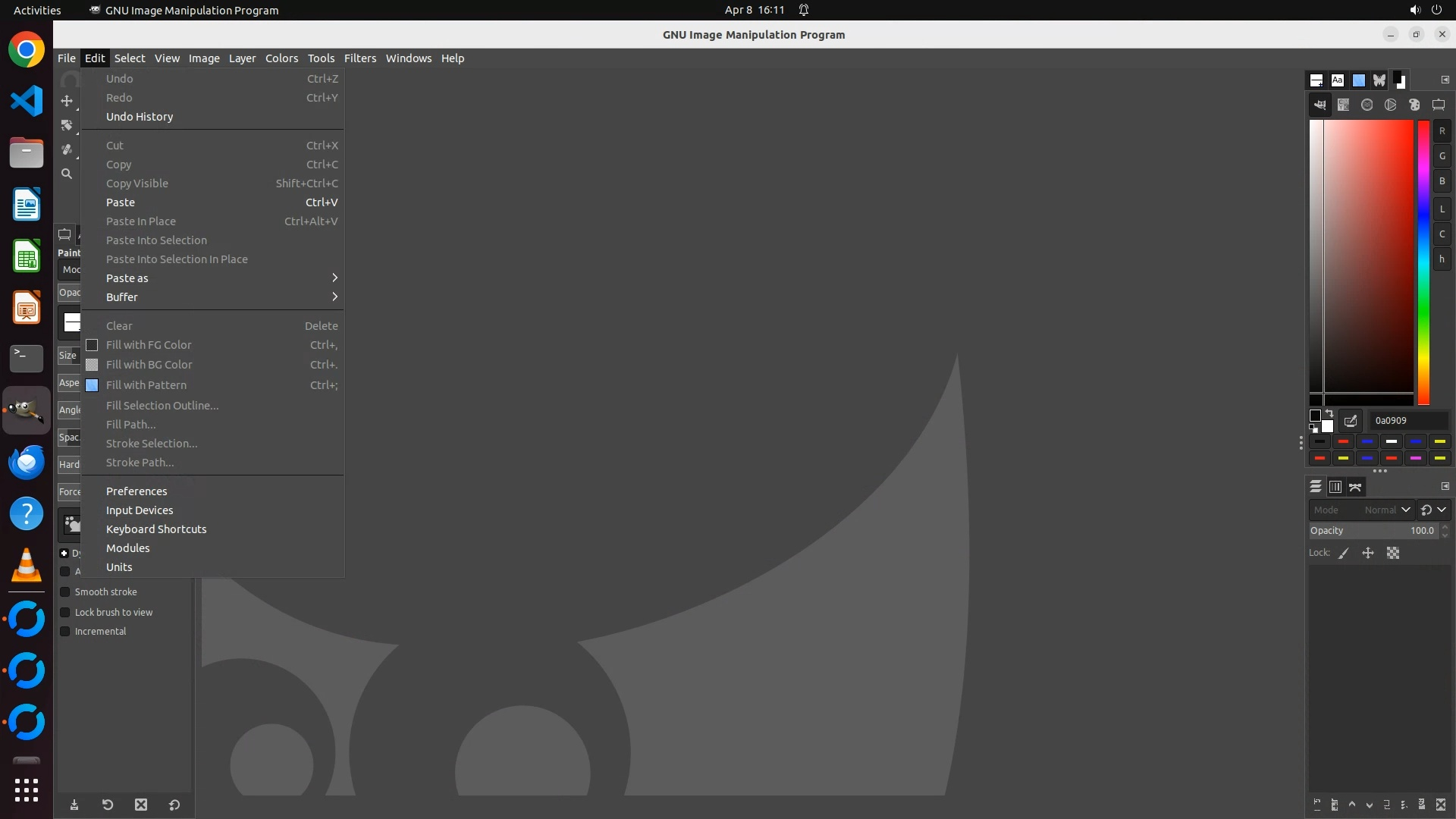Viewport: 1456px width, 819px height.
Task: Swap foreground and background colors arrow
Action: [1329, 414]
